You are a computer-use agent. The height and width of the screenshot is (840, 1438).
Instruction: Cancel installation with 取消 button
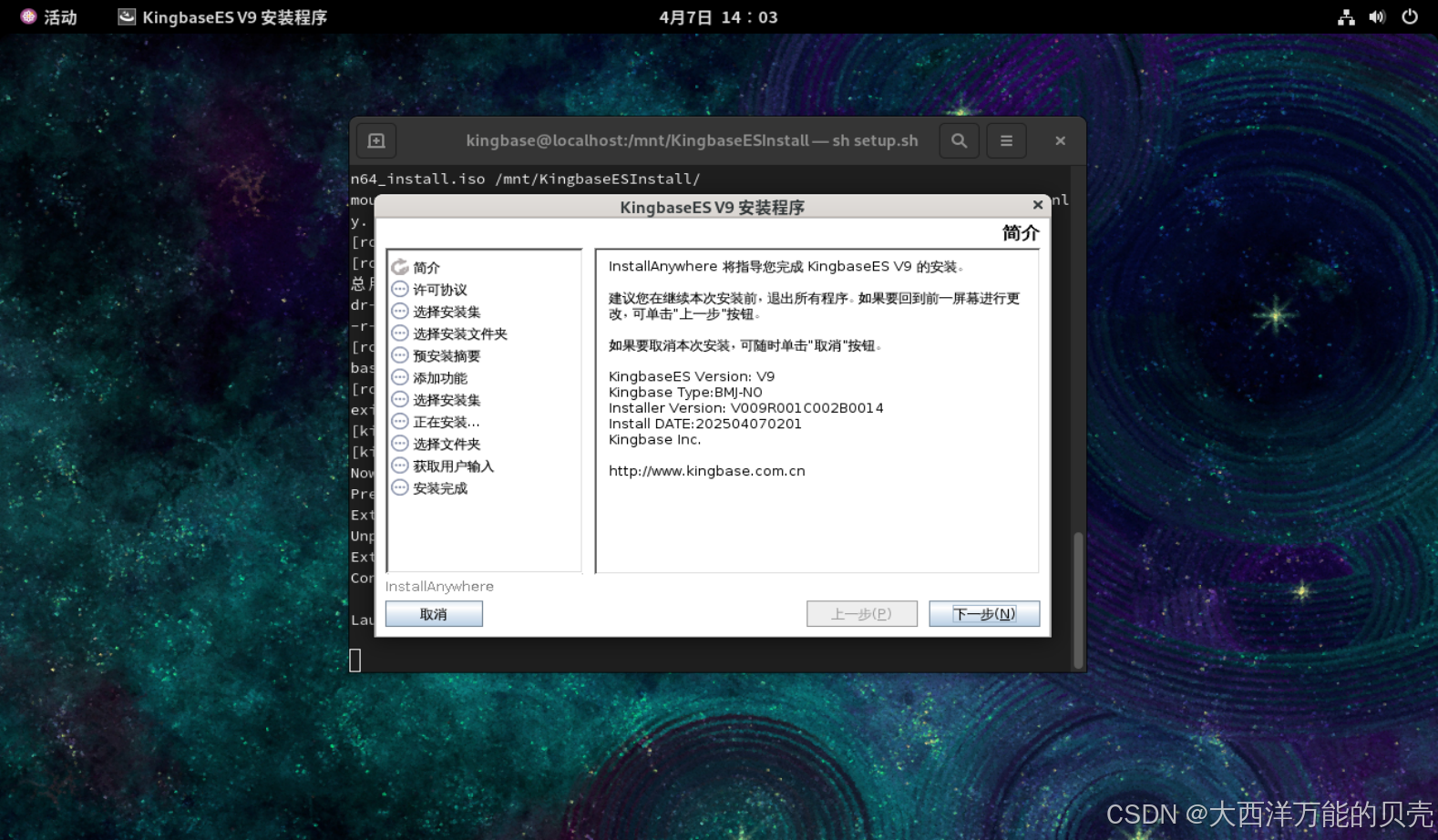434,614
